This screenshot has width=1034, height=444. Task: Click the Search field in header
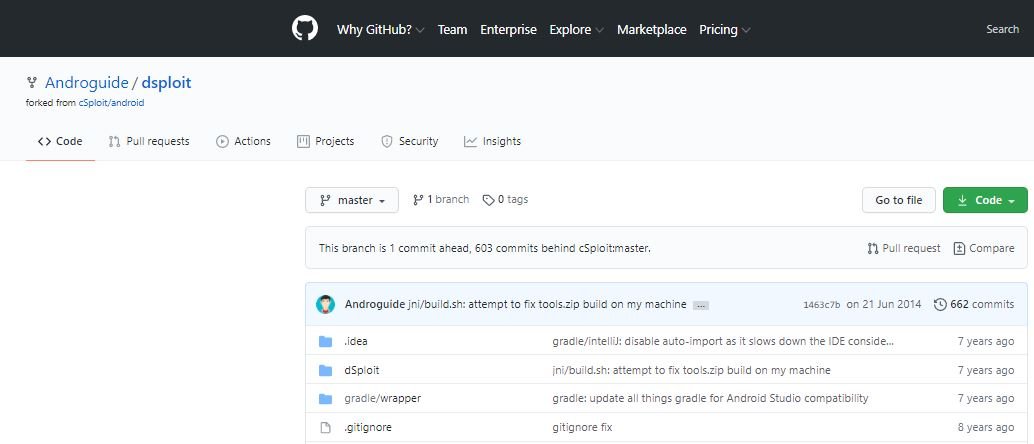[x=1002, y=29]
